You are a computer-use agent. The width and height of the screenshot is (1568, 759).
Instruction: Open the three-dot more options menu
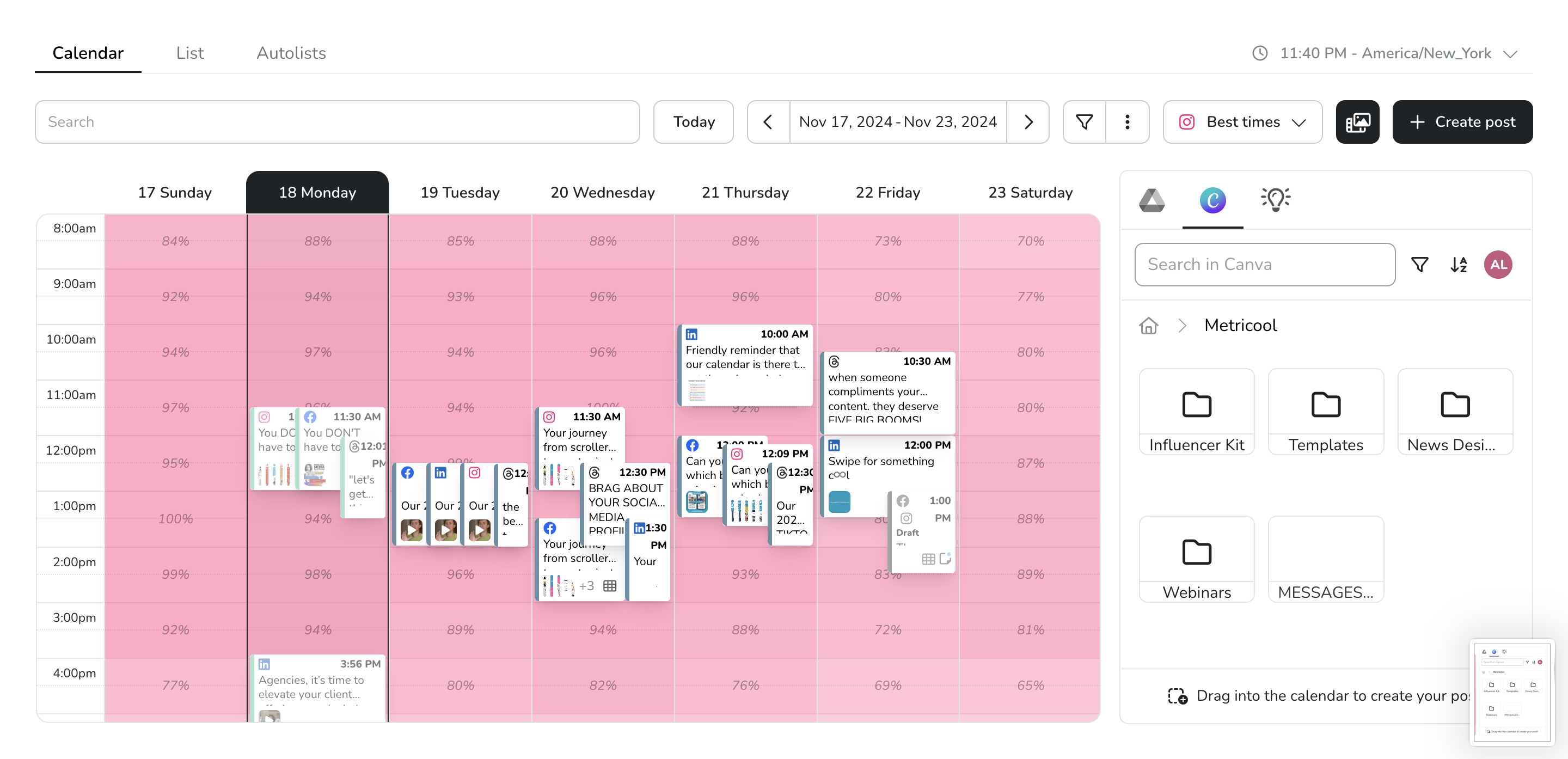pos(1126,122)
